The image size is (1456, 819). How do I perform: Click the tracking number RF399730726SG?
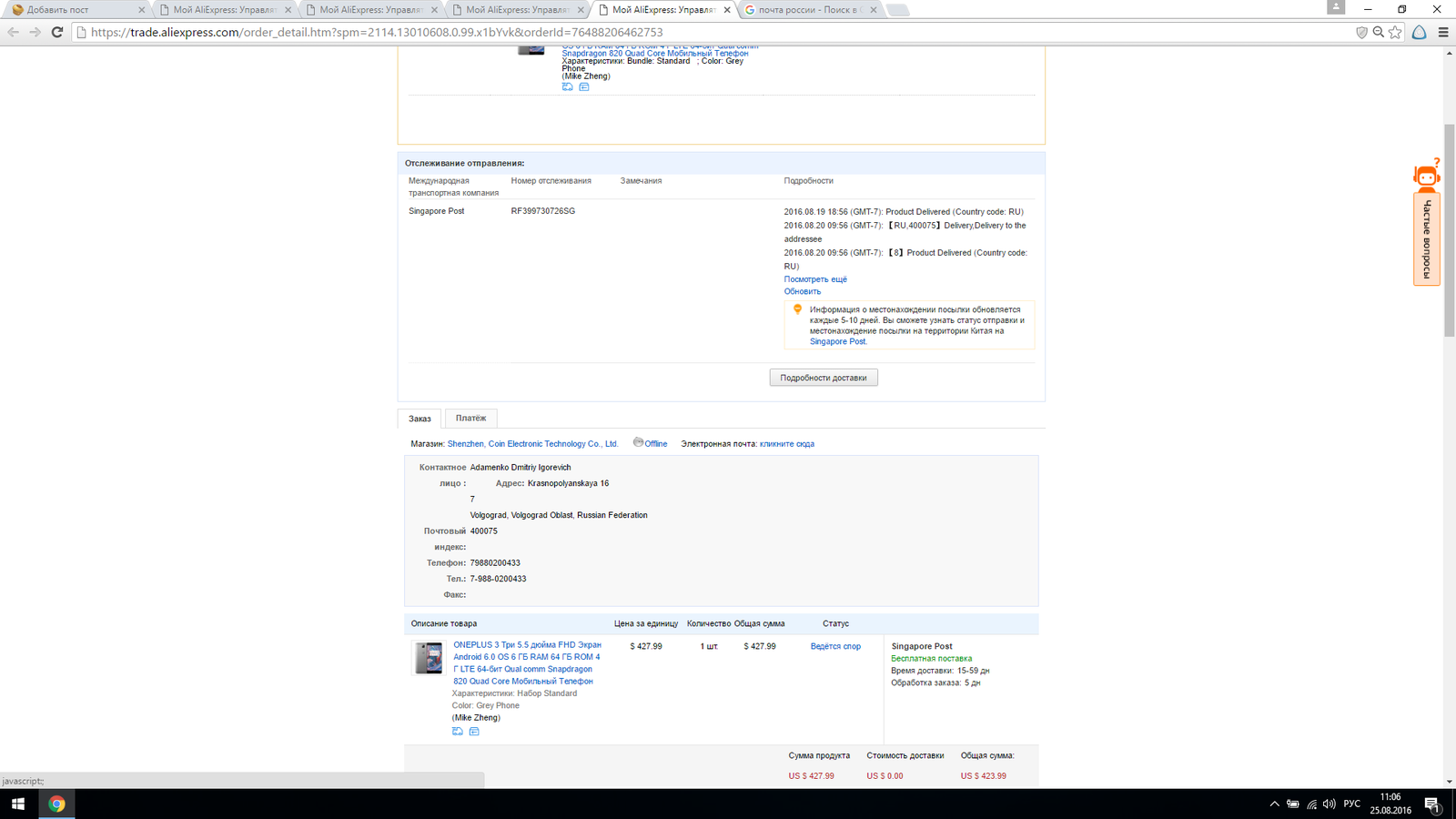click(x=542, y=211)
